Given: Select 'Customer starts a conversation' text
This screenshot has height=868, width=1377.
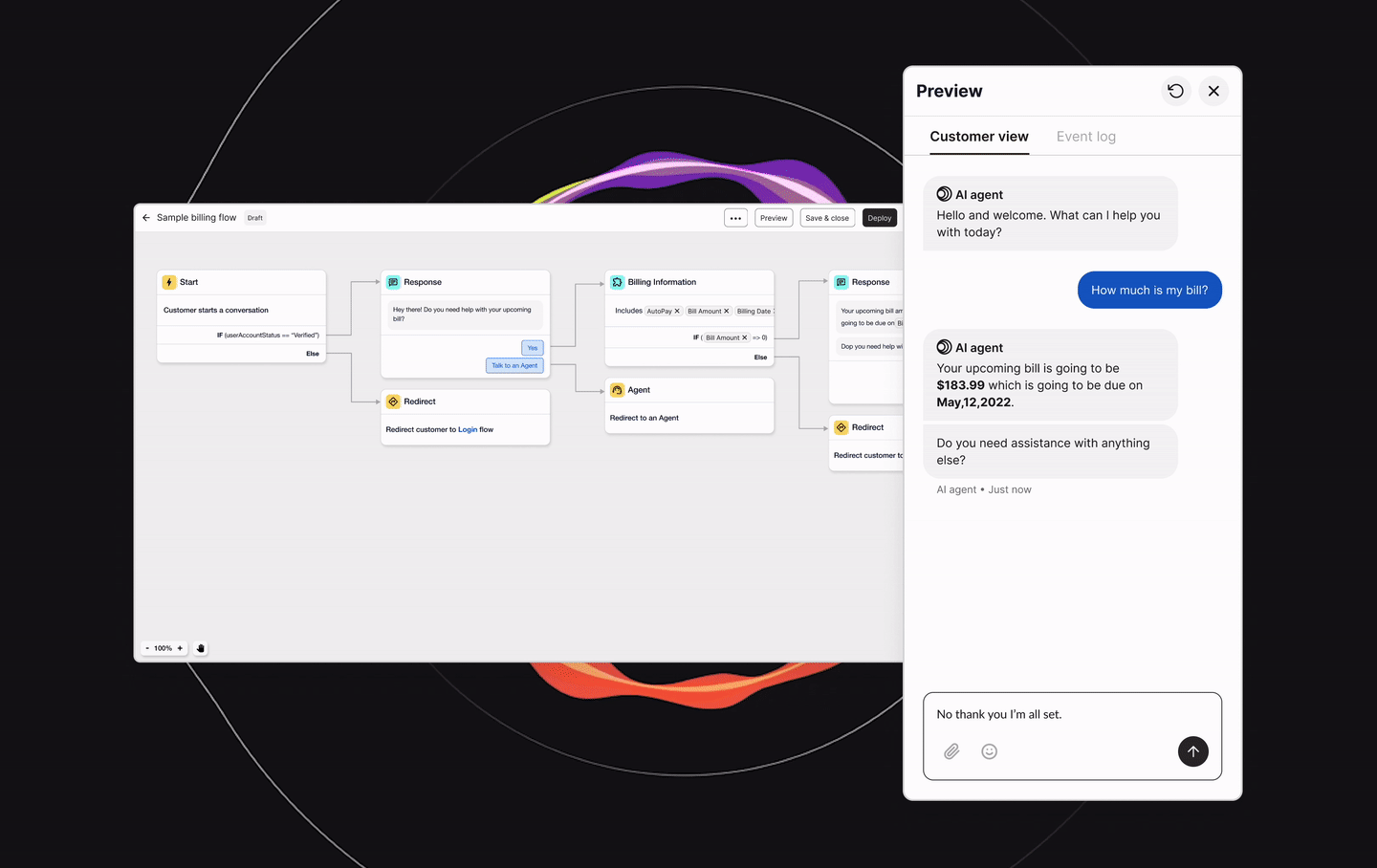Looking at the screenshot, I should (216, 310).
